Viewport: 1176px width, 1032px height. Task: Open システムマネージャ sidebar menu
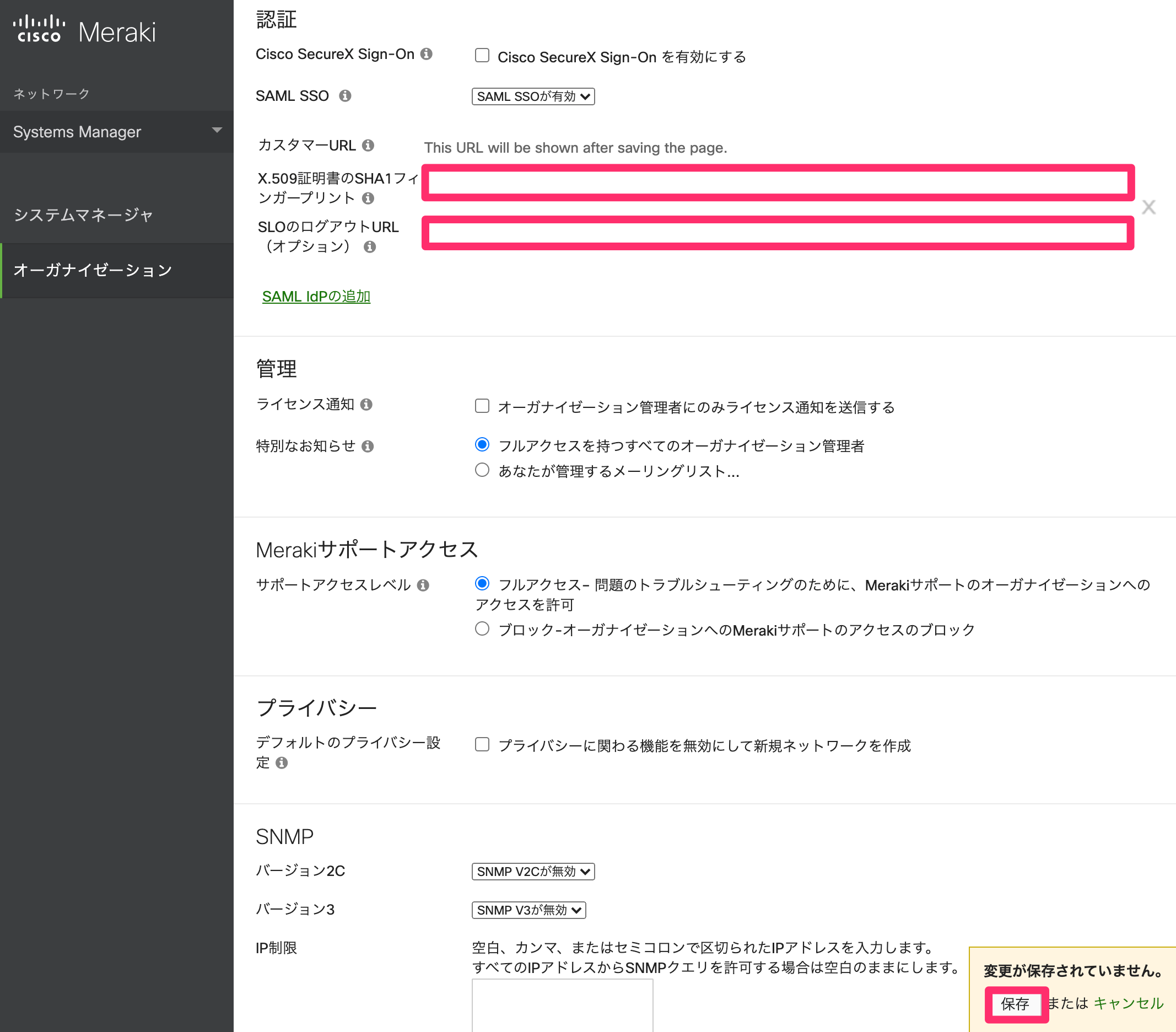[117, 215]
